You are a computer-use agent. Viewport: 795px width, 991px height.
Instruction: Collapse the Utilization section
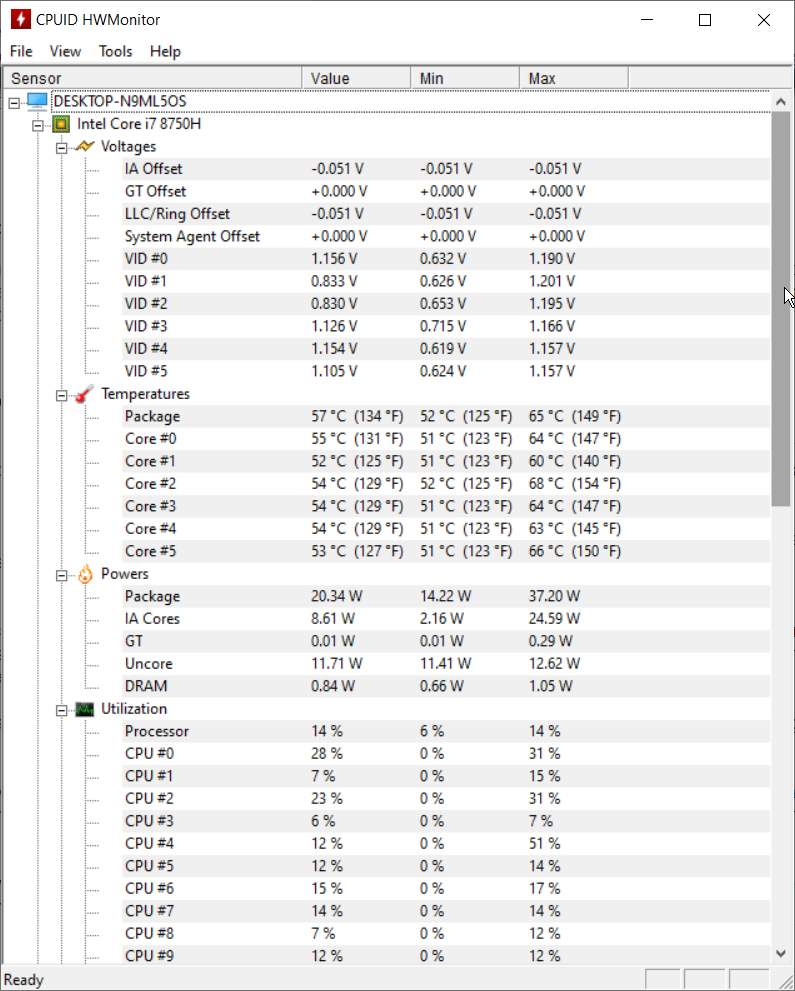pos(61,710)
